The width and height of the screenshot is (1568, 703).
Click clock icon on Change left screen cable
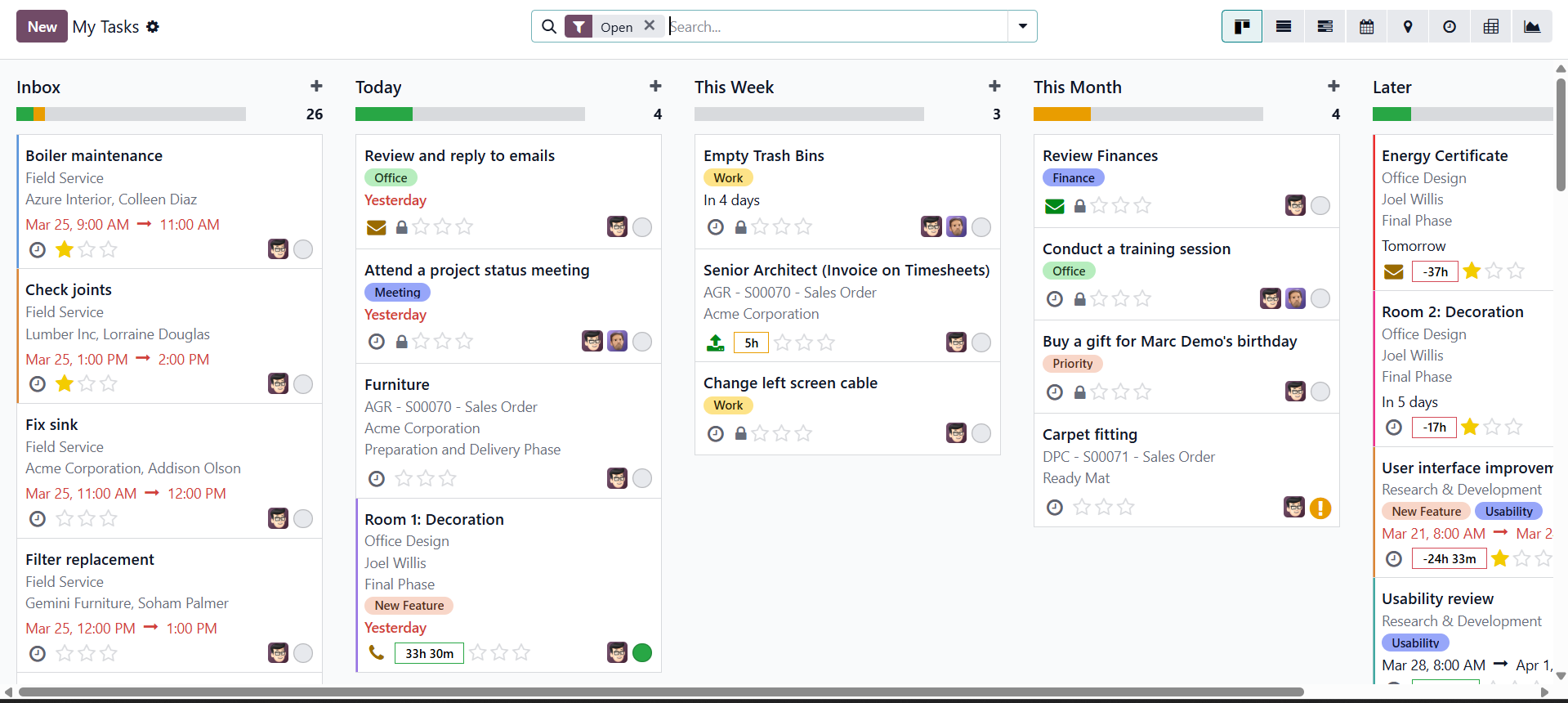click(x=716, y=433)
